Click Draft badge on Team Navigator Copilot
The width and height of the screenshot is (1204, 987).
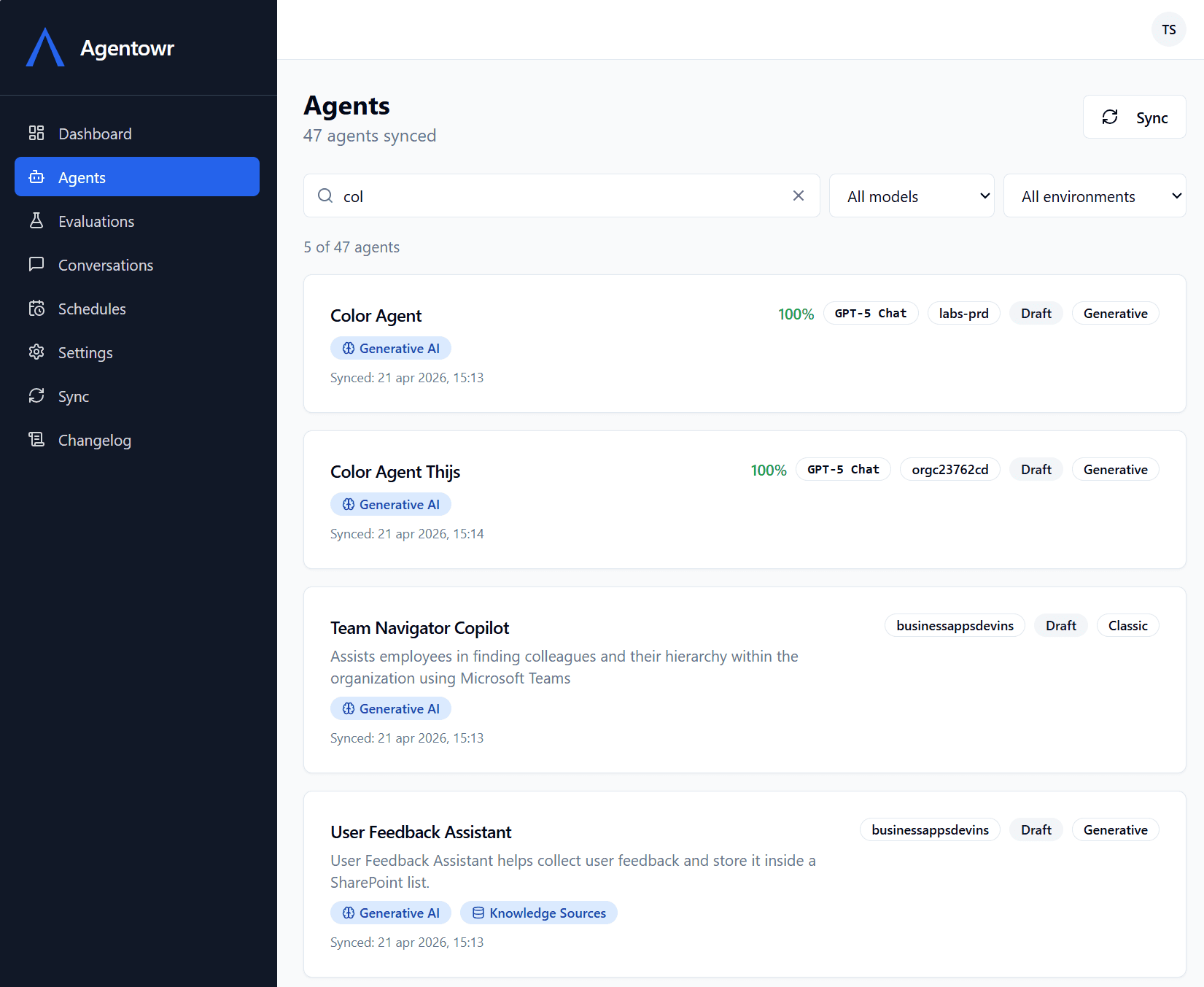point(1061,625)
